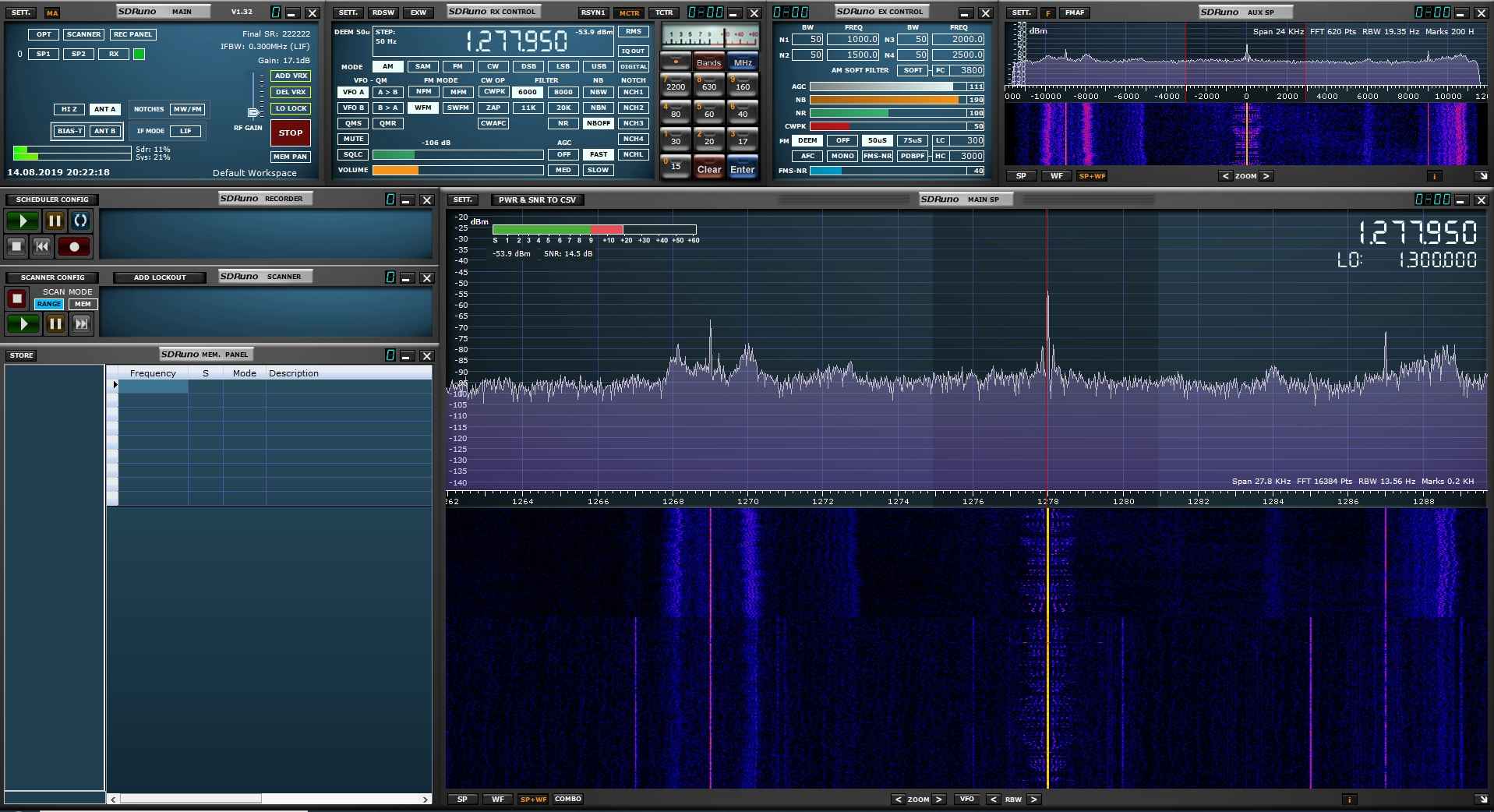Open SETT. in SDRuno Main panel
Screen dimensions: 1494x812
21,12
